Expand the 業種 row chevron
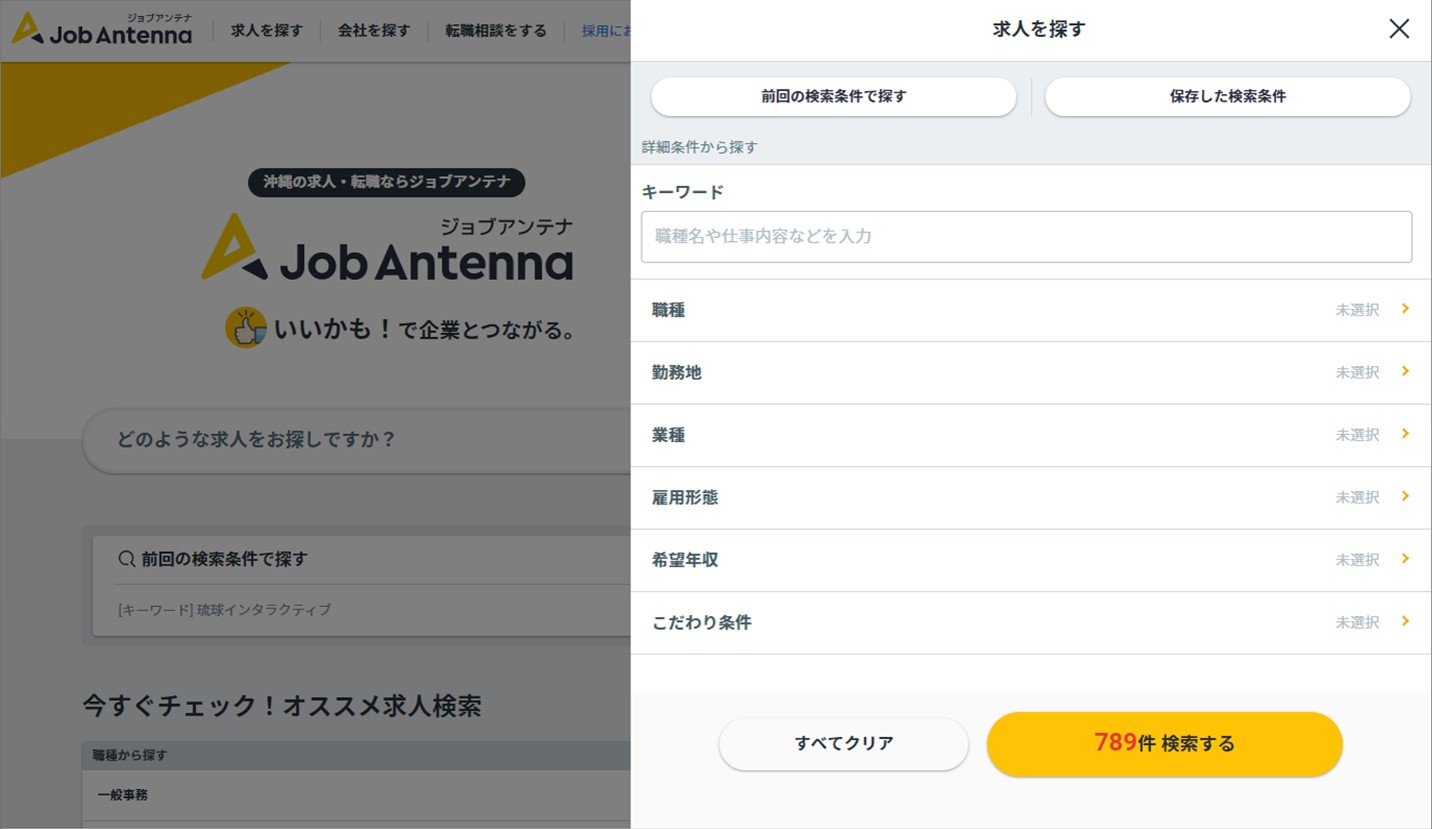 tap(1405, 434)
